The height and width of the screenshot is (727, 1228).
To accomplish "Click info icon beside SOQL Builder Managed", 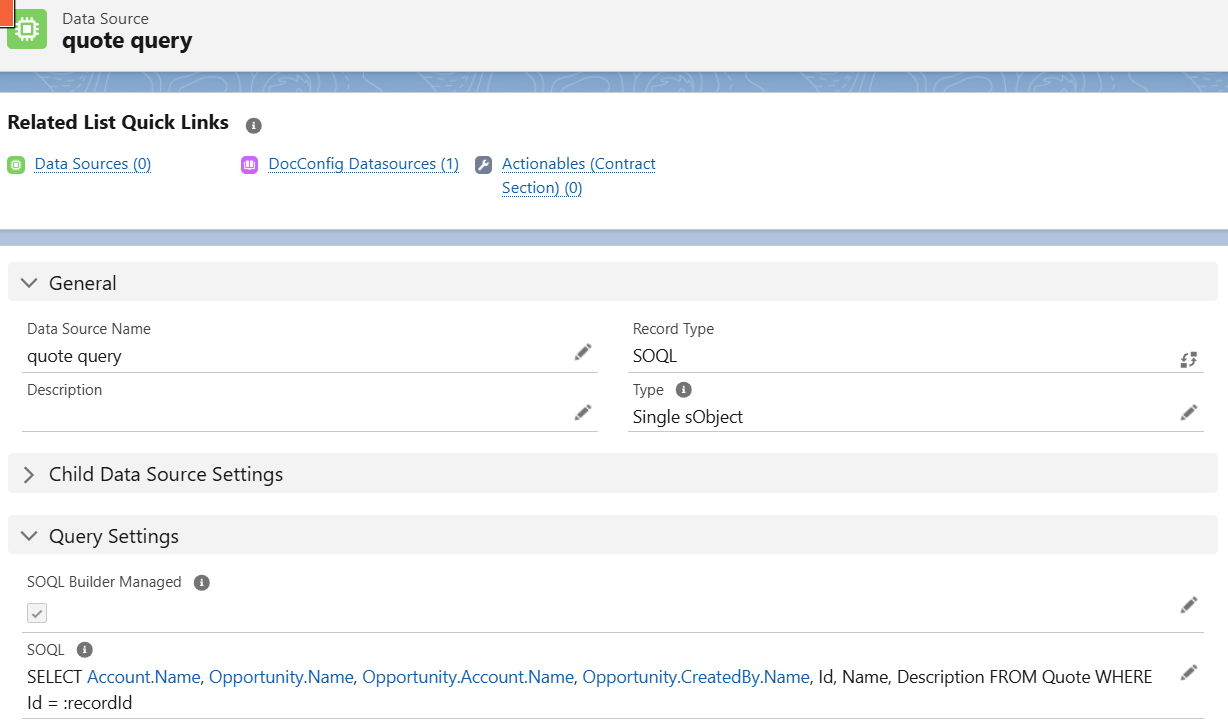I will point(201,582).
